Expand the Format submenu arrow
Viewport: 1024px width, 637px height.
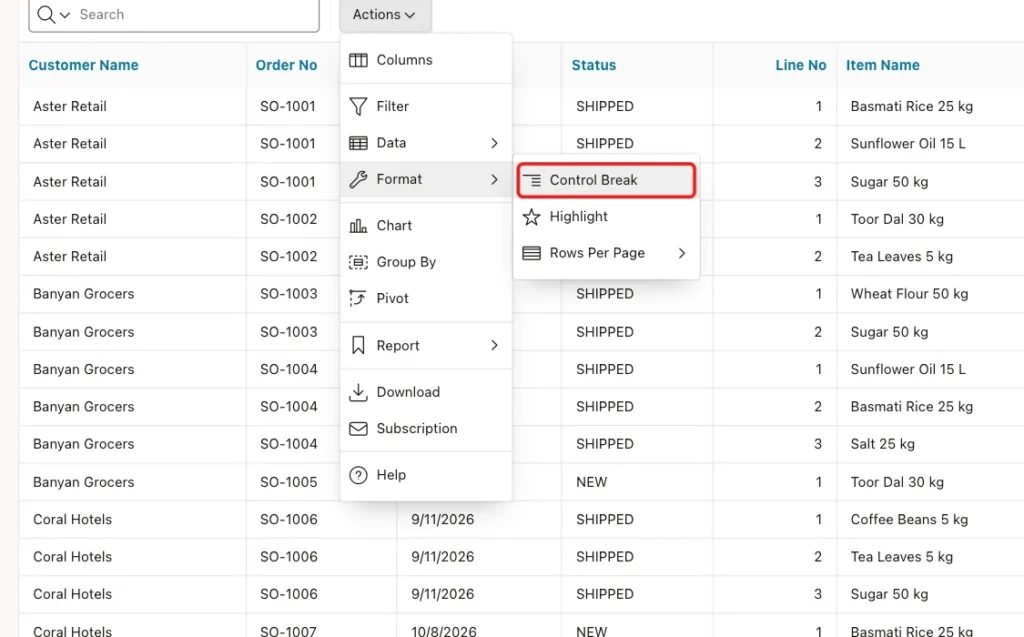point(494,179)
